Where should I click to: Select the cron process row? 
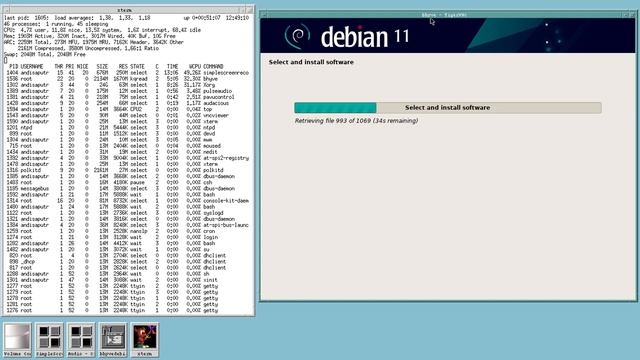(x=128, y=231)
